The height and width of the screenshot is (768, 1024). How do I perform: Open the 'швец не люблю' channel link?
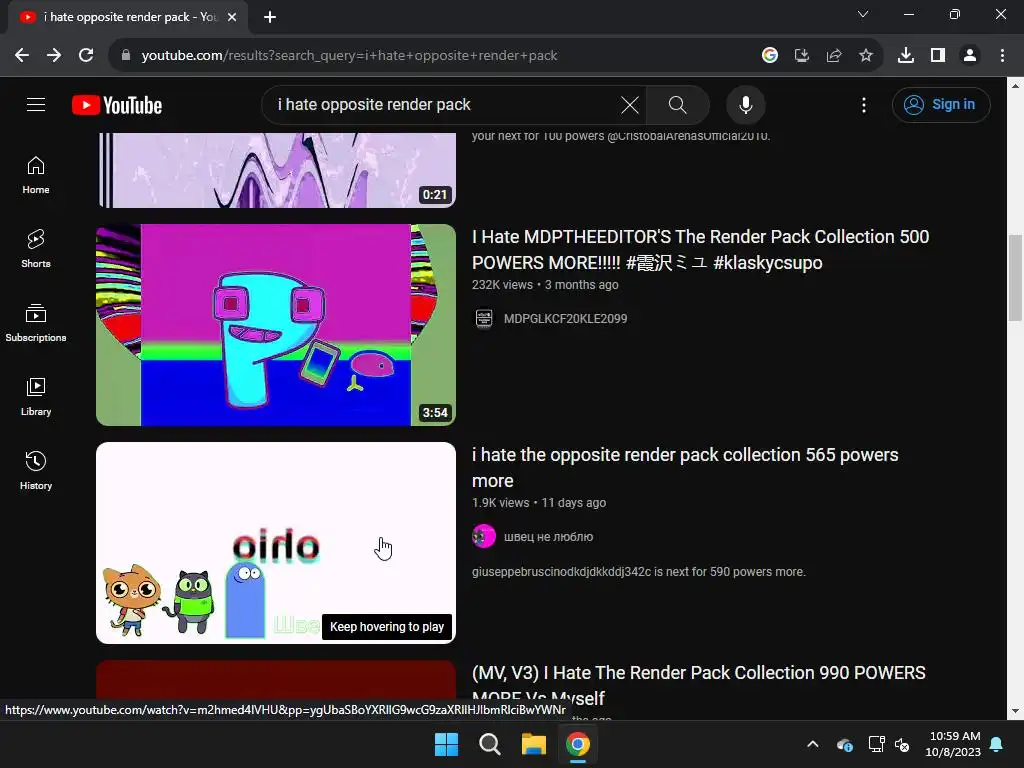(549, 537)
